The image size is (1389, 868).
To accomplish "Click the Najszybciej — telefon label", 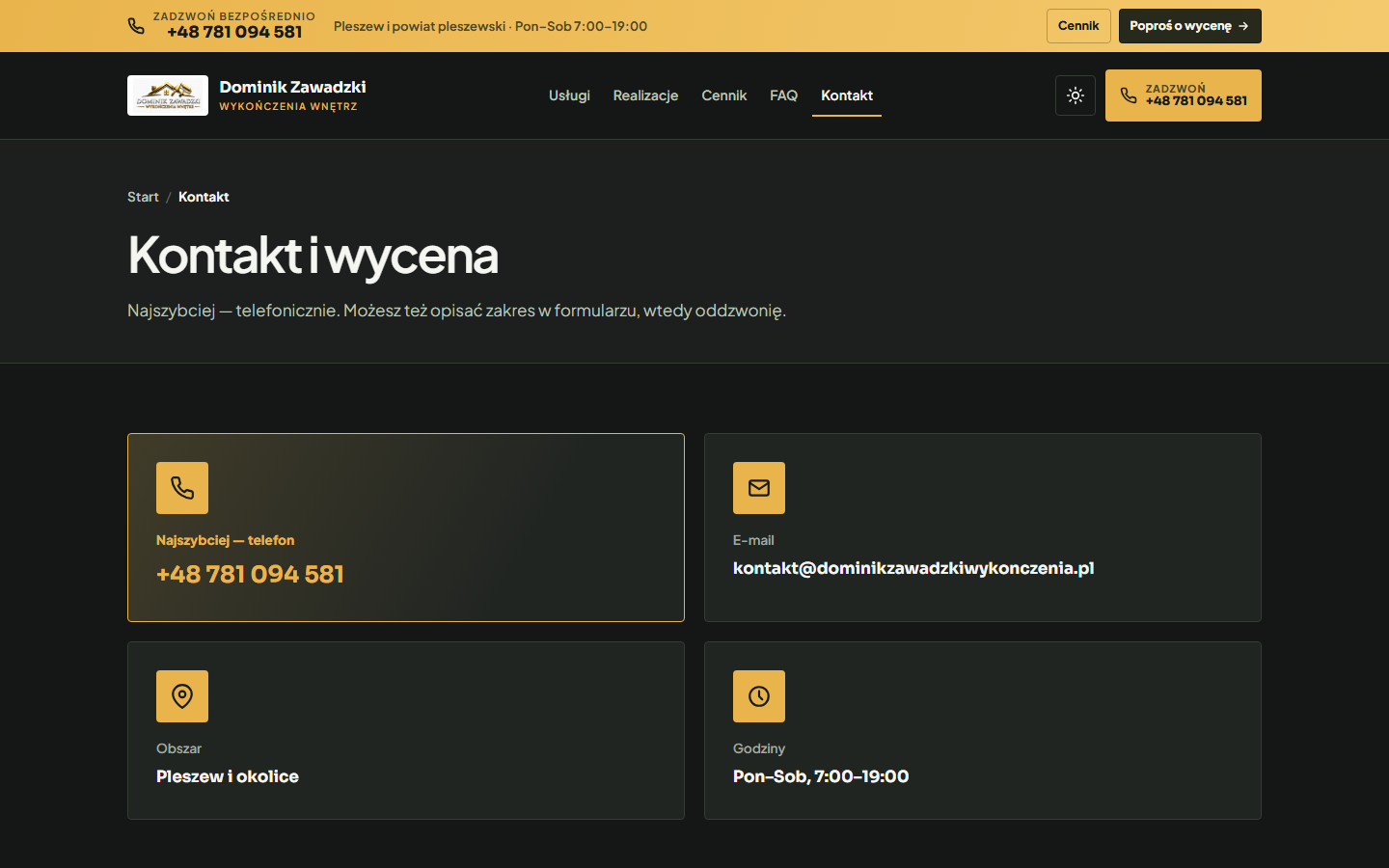I will [x=225, y=540].
